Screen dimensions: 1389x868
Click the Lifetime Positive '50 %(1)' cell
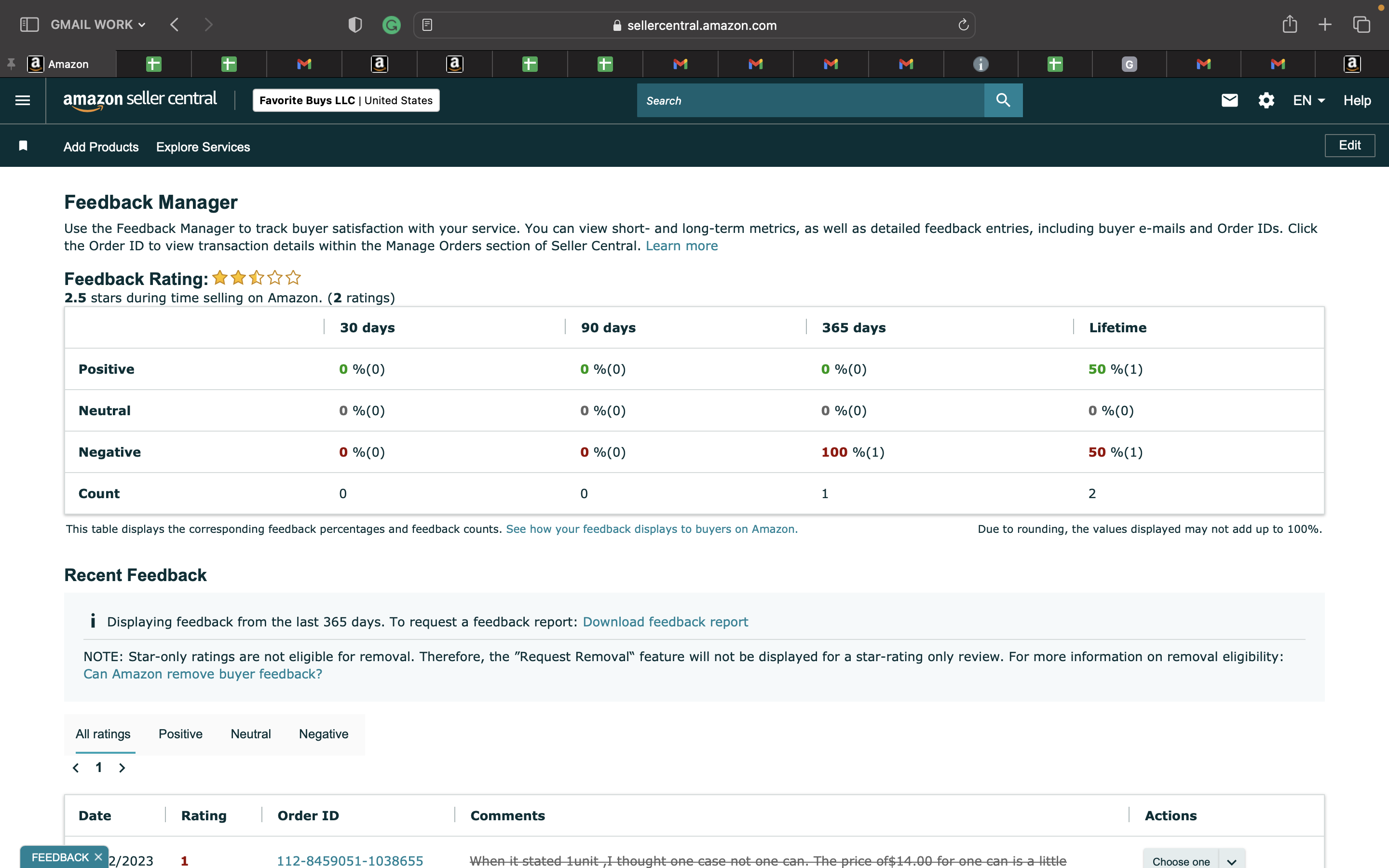[x=1116, y=369]
